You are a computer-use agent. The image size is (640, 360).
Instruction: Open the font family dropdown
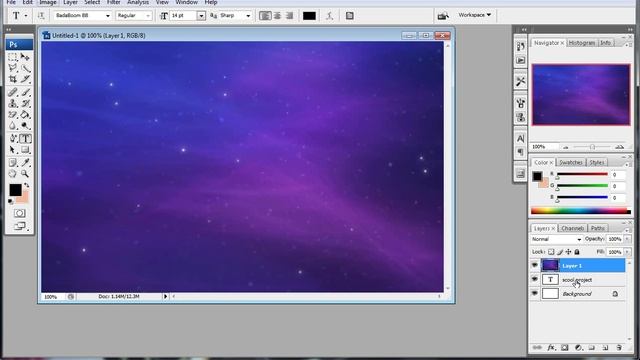click(108, 16)
